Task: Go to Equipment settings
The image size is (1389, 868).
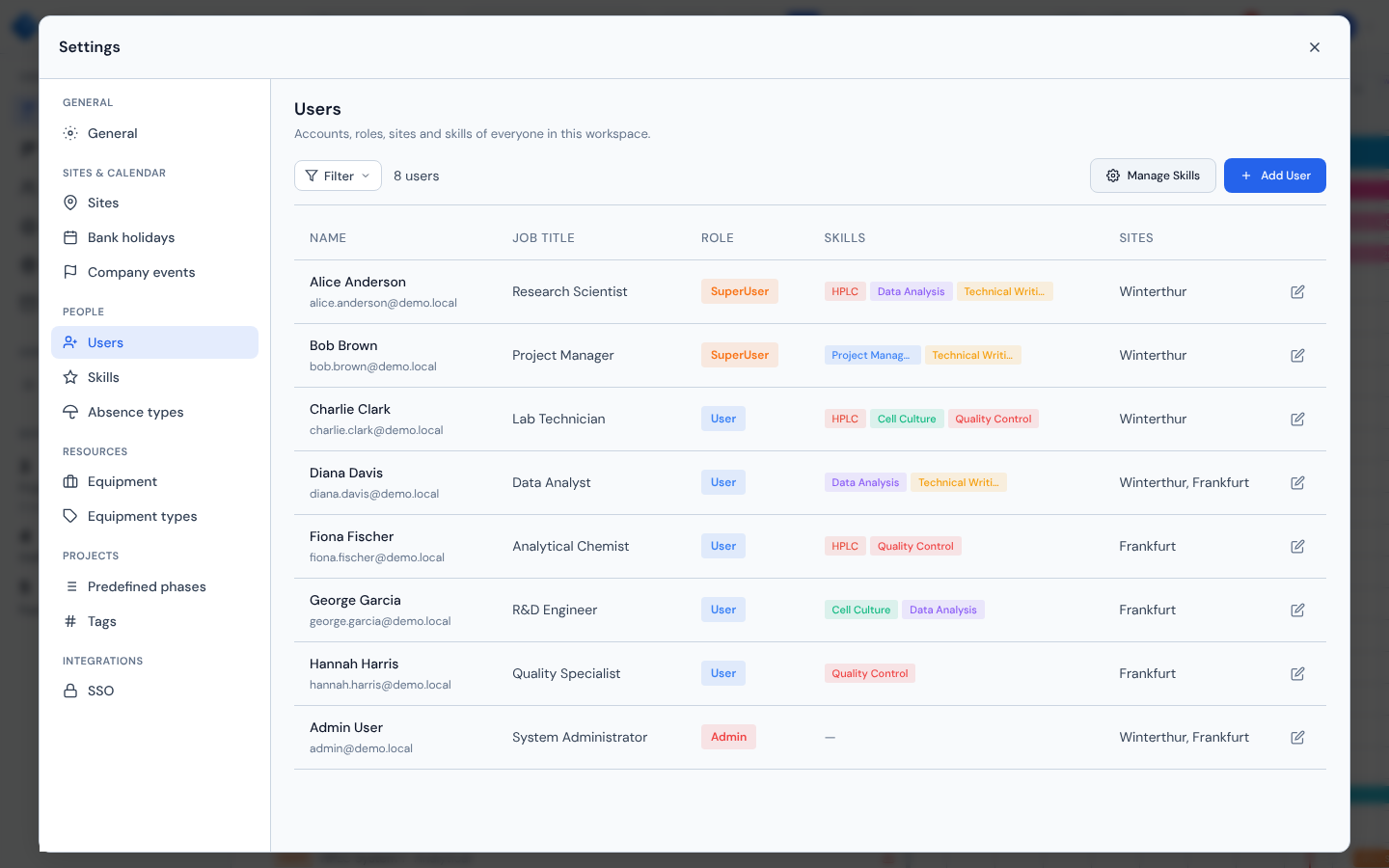Action: click(154, 481)
